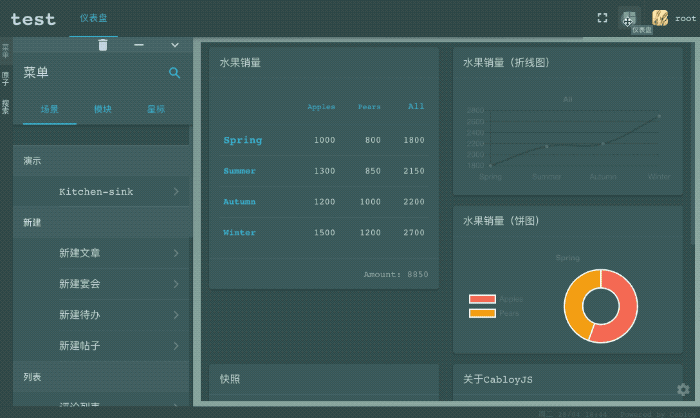Delete panel with trash icon
The image size is (700, 418).
pyautogui.click(x=103, y=45)
